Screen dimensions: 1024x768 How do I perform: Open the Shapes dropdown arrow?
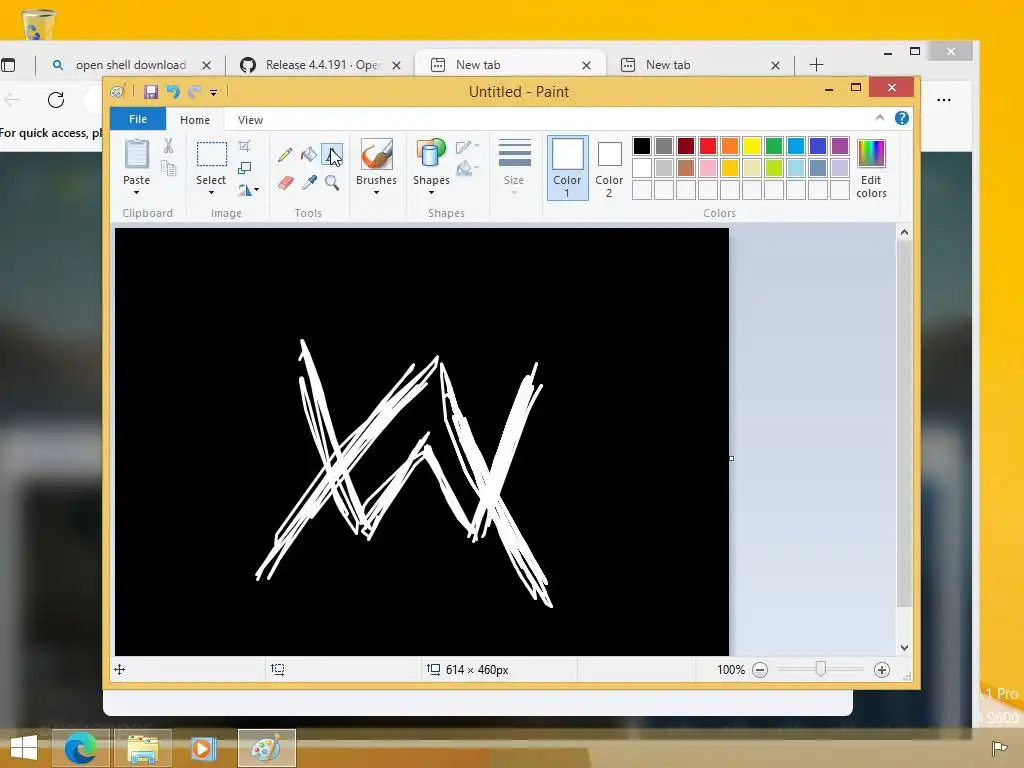tap(431, 193)
